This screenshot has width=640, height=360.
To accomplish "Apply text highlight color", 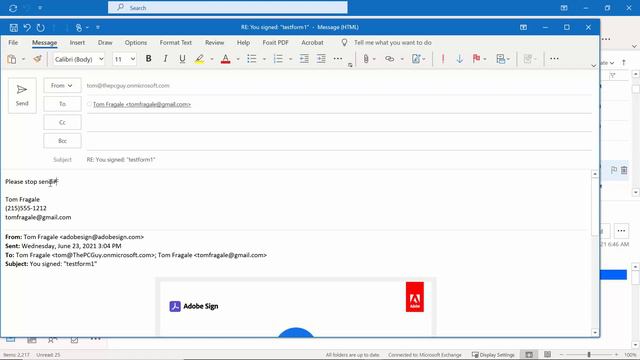I will click(x=199, y=59).
